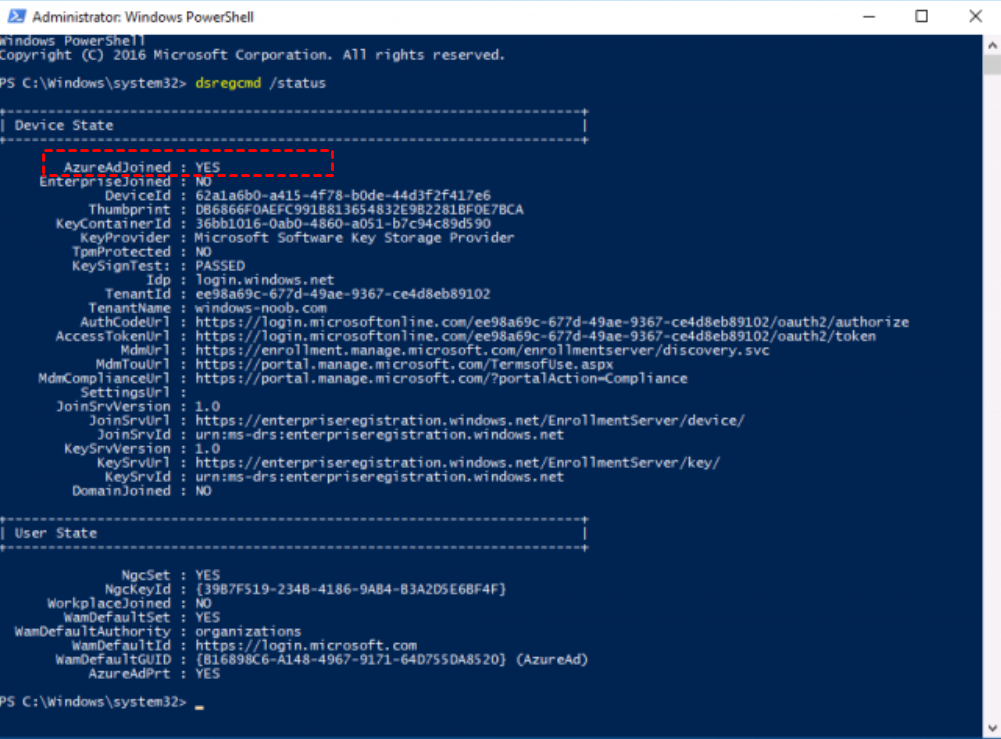This screenshot has height=739, width=1001.
Task: Click the scrollbar up arrow
Action: [991, 43]
